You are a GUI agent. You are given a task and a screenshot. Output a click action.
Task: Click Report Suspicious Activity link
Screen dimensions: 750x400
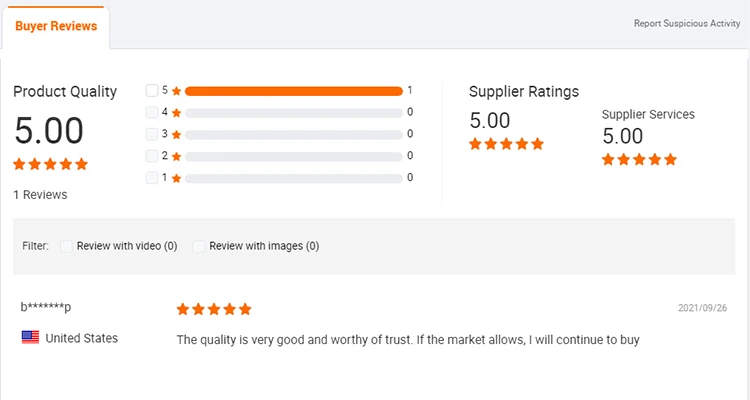tap(686, 23)
